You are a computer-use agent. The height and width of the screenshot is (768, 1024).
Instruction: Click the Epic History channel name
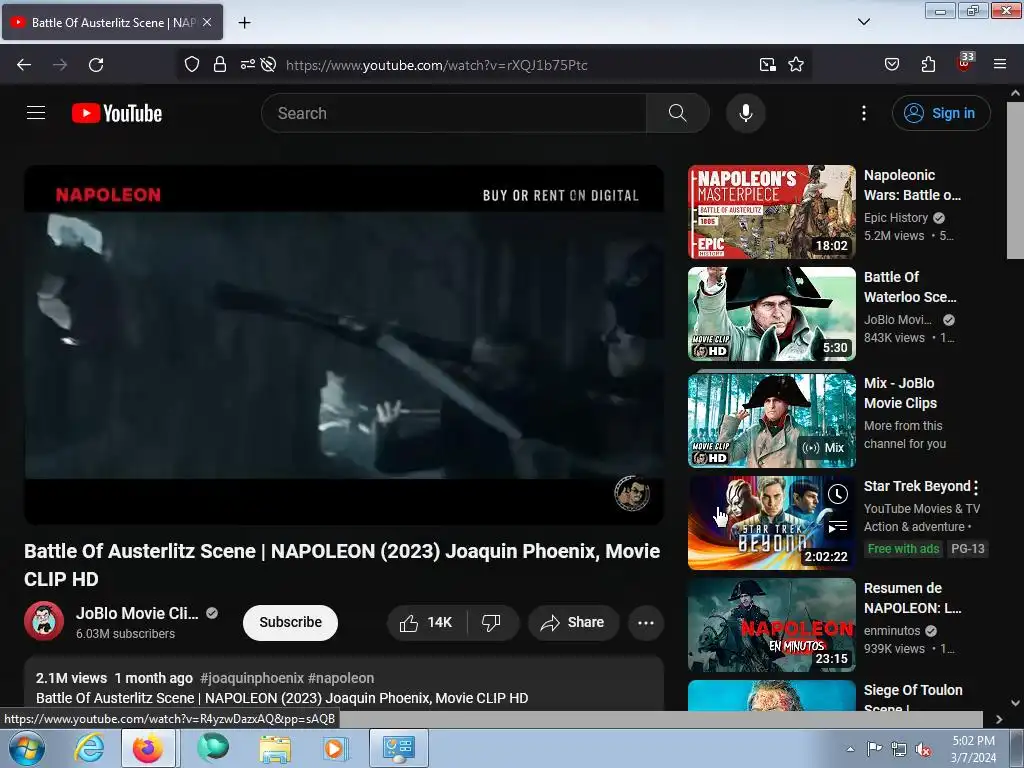tap(895, 217)
